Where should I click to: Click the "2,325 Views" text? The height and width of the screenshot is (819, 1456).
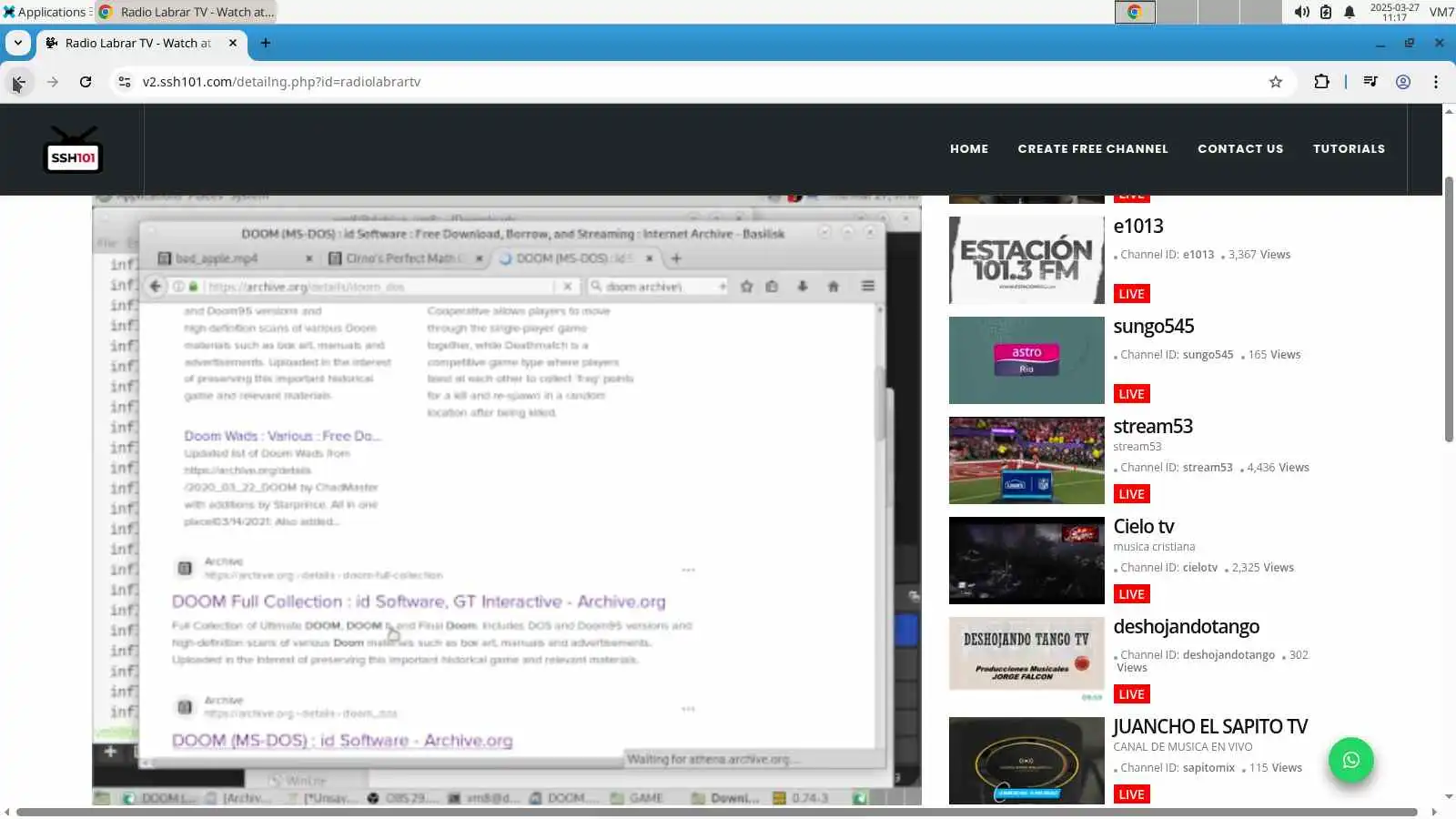pos(1263,568)
